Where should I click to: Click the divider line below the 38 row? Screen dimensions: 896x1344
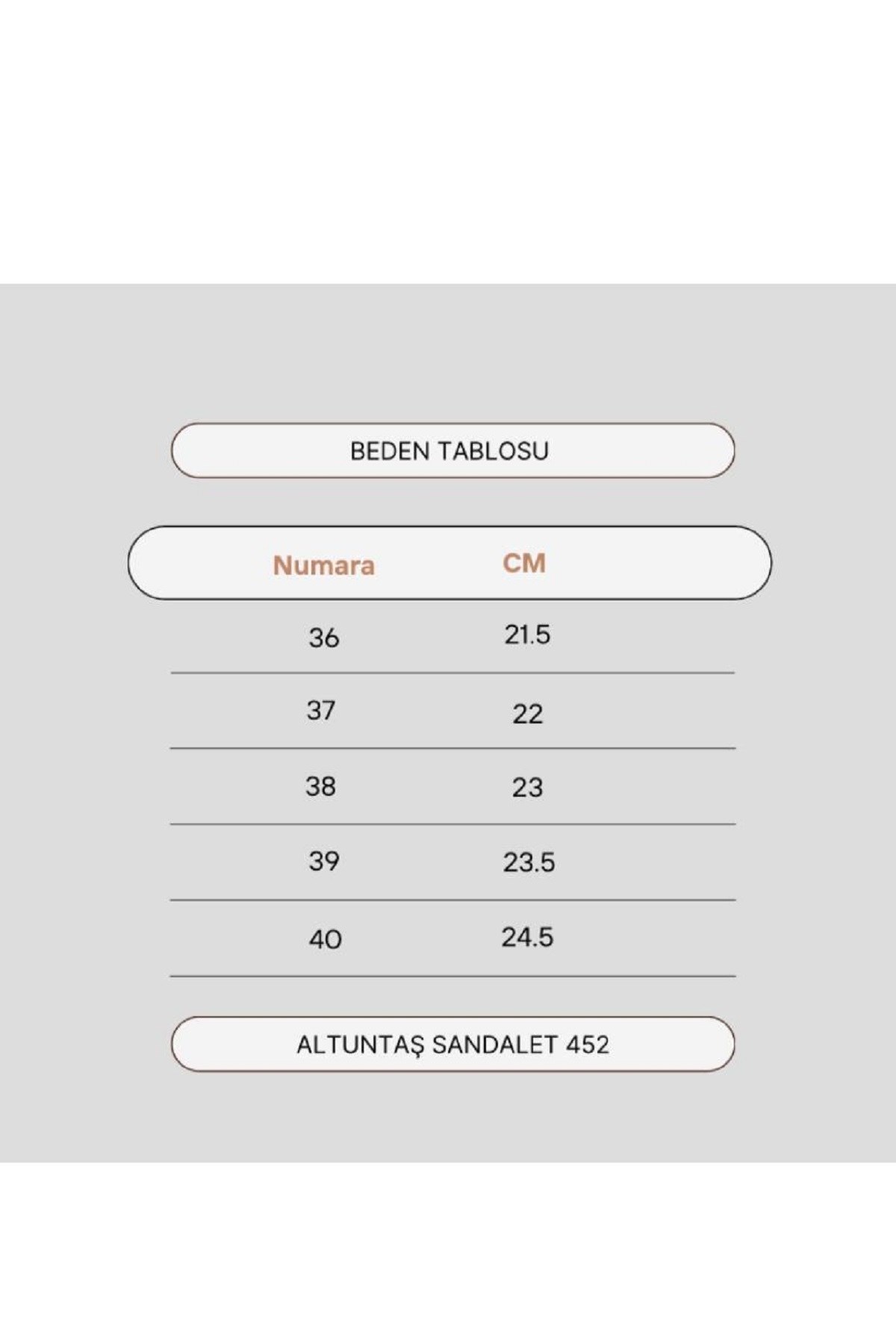[x=452, y=824]
